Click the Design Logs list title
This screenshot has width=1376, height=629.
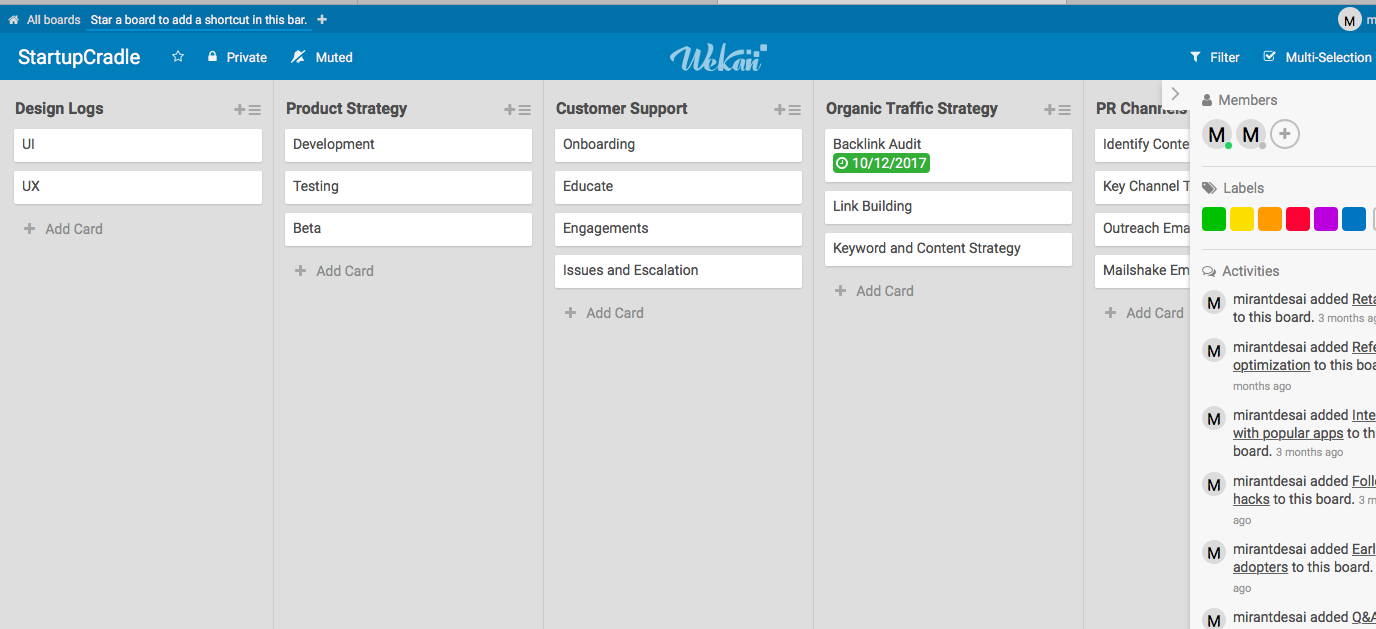[x=59, y=109]
